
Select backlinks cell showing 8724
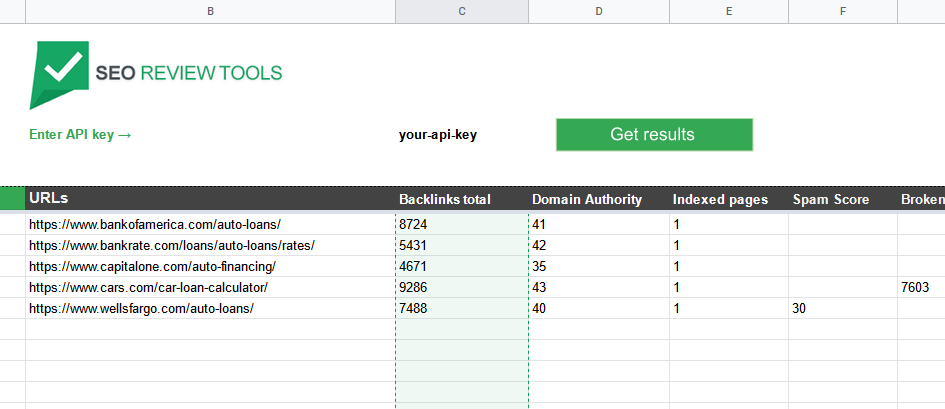(x=462, y=225)
